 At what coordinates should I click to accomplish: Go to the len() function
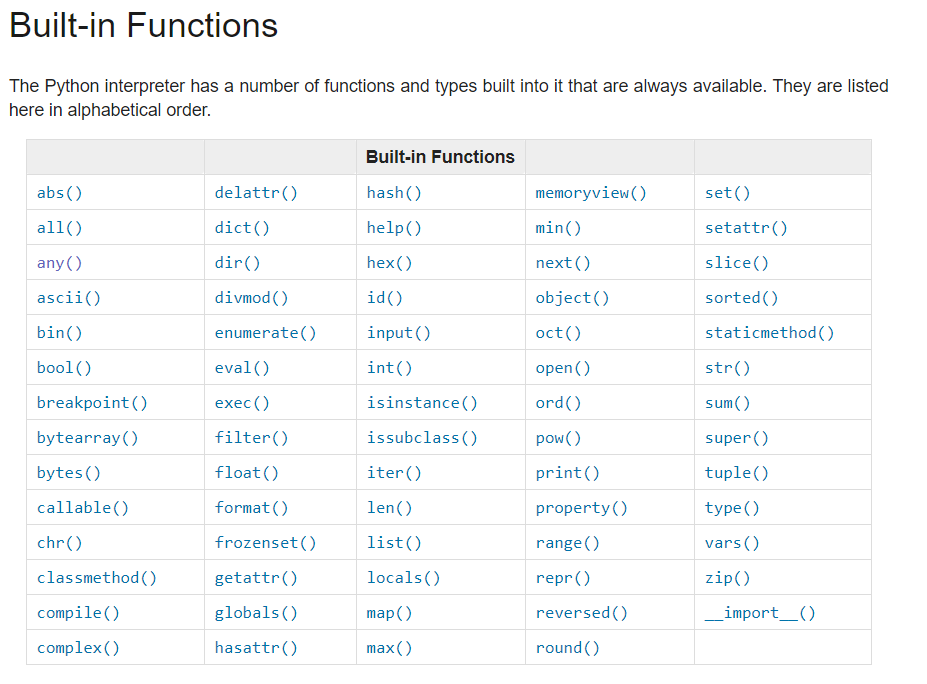389,508
